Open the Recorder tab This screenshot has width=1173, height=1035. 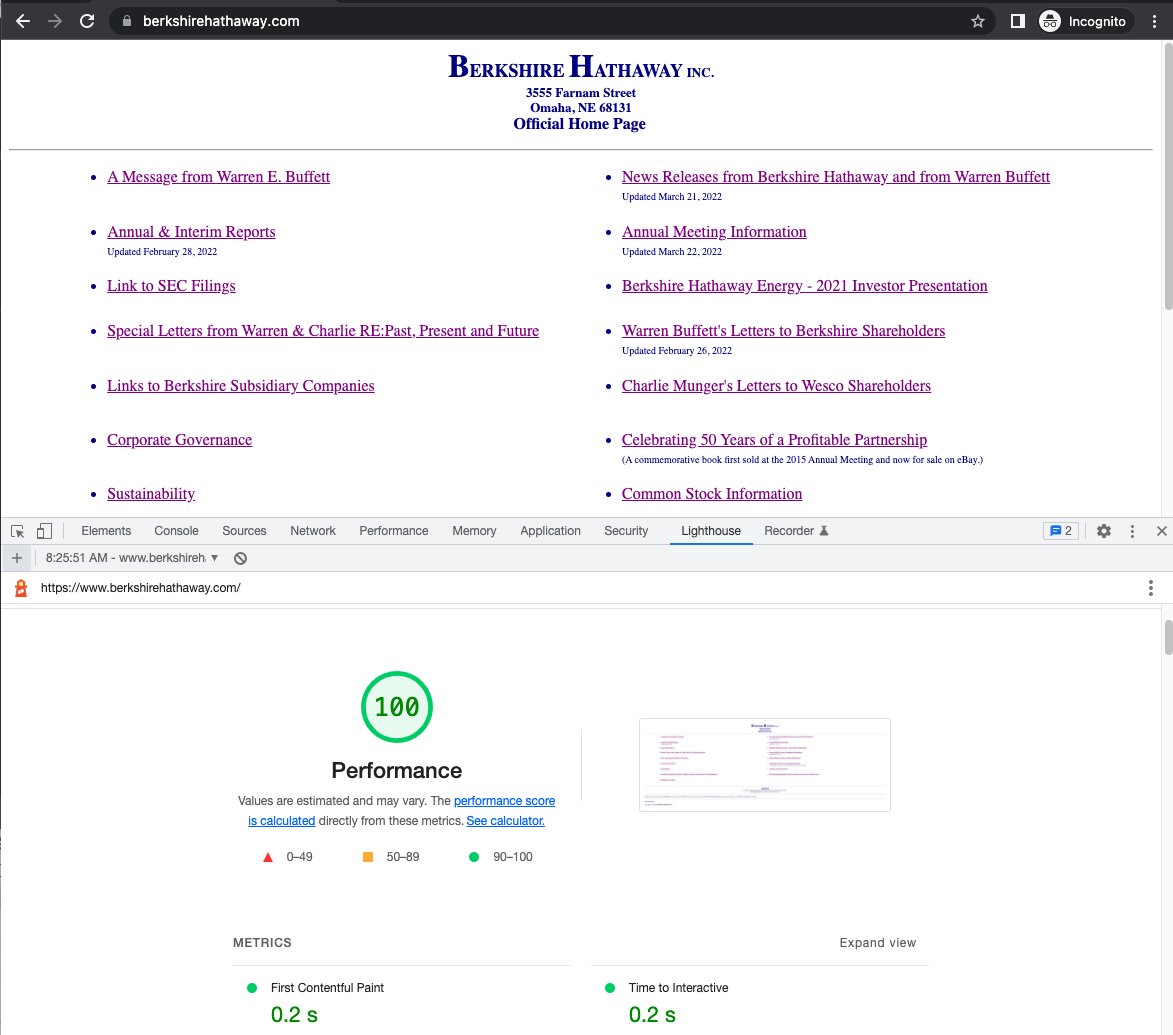tap(796, 531)
